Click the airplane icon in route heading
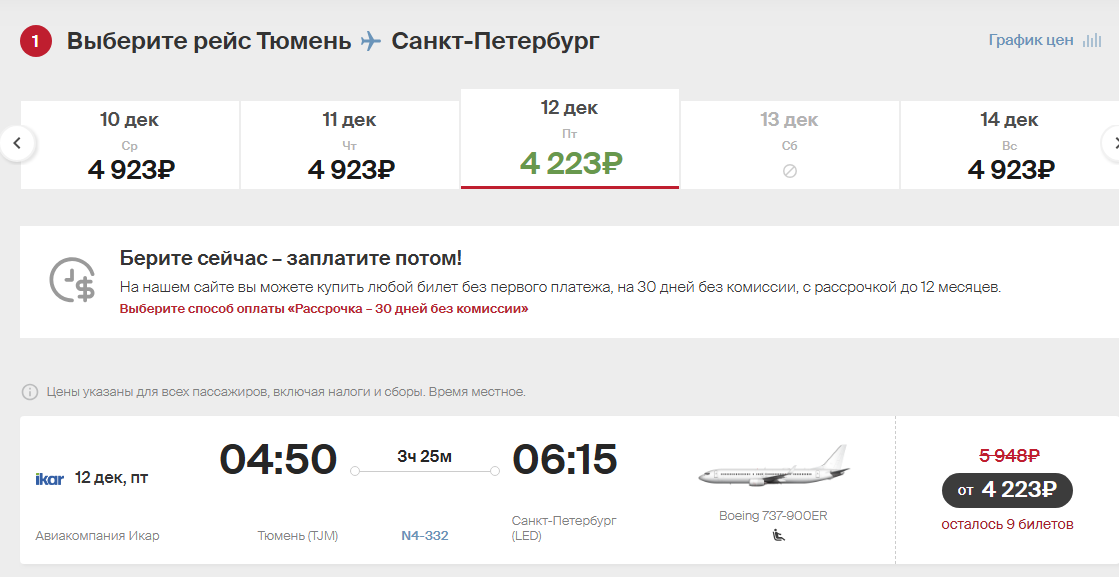 click(371, 41)
